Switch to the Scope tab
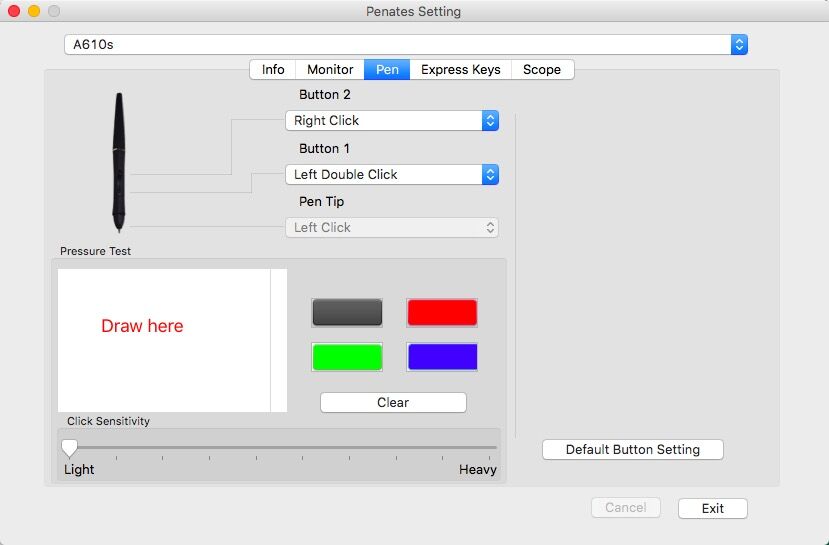The image size is (829, 545). 542,70
